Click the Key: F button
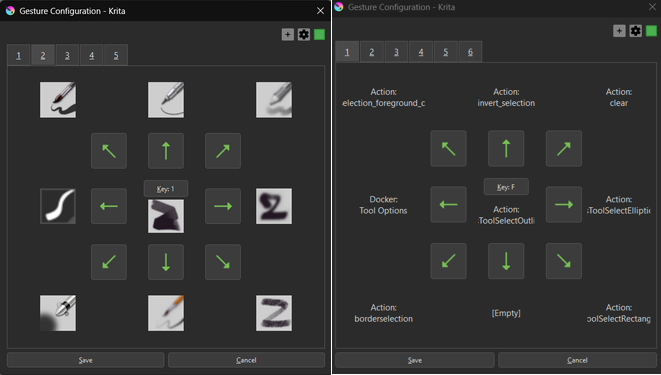The image size is (661, 375). click(x=506, y=187)
